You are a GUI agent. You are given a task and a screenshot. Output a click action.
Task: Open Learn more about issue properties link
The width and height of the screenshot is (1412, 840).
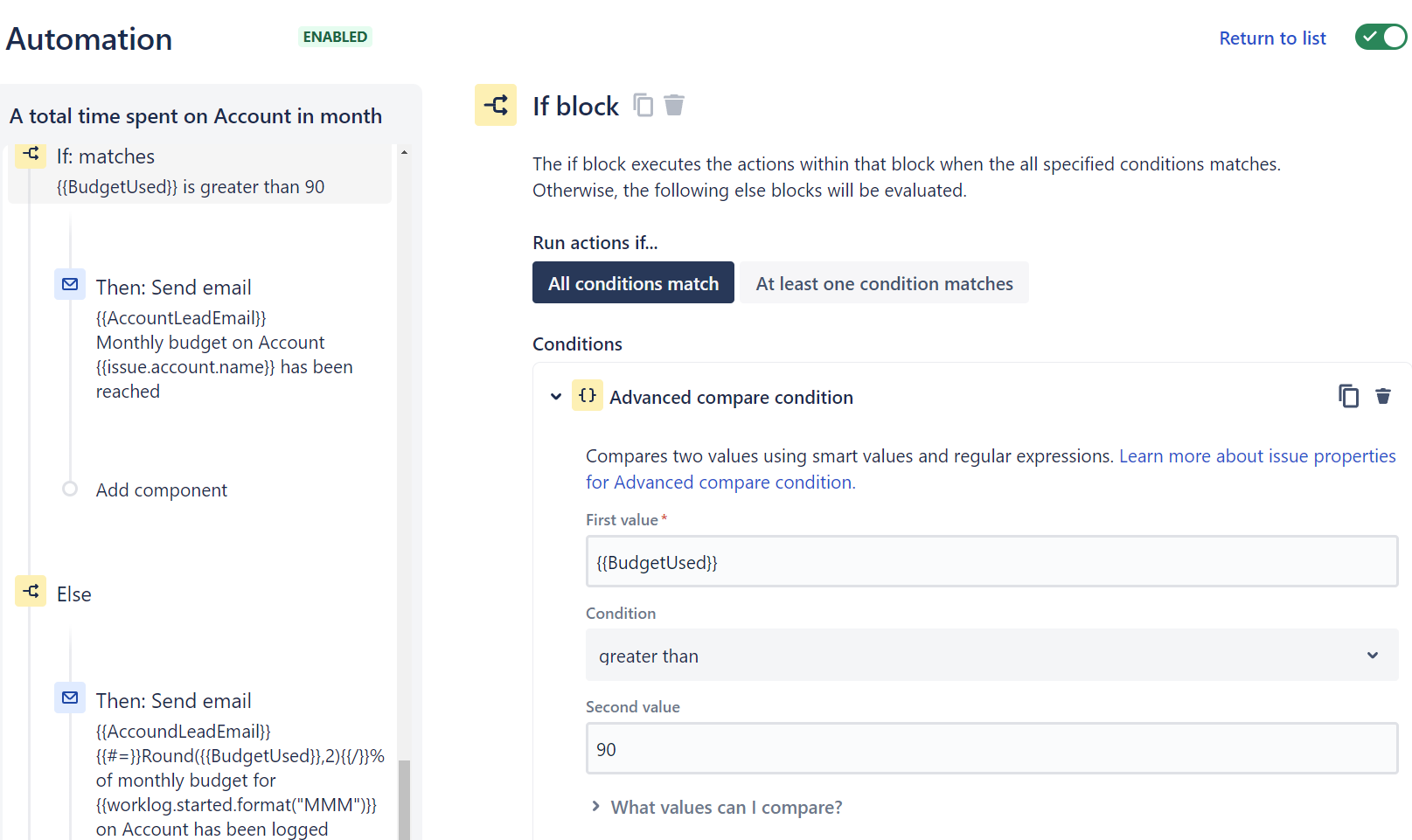click(1256, 456)
